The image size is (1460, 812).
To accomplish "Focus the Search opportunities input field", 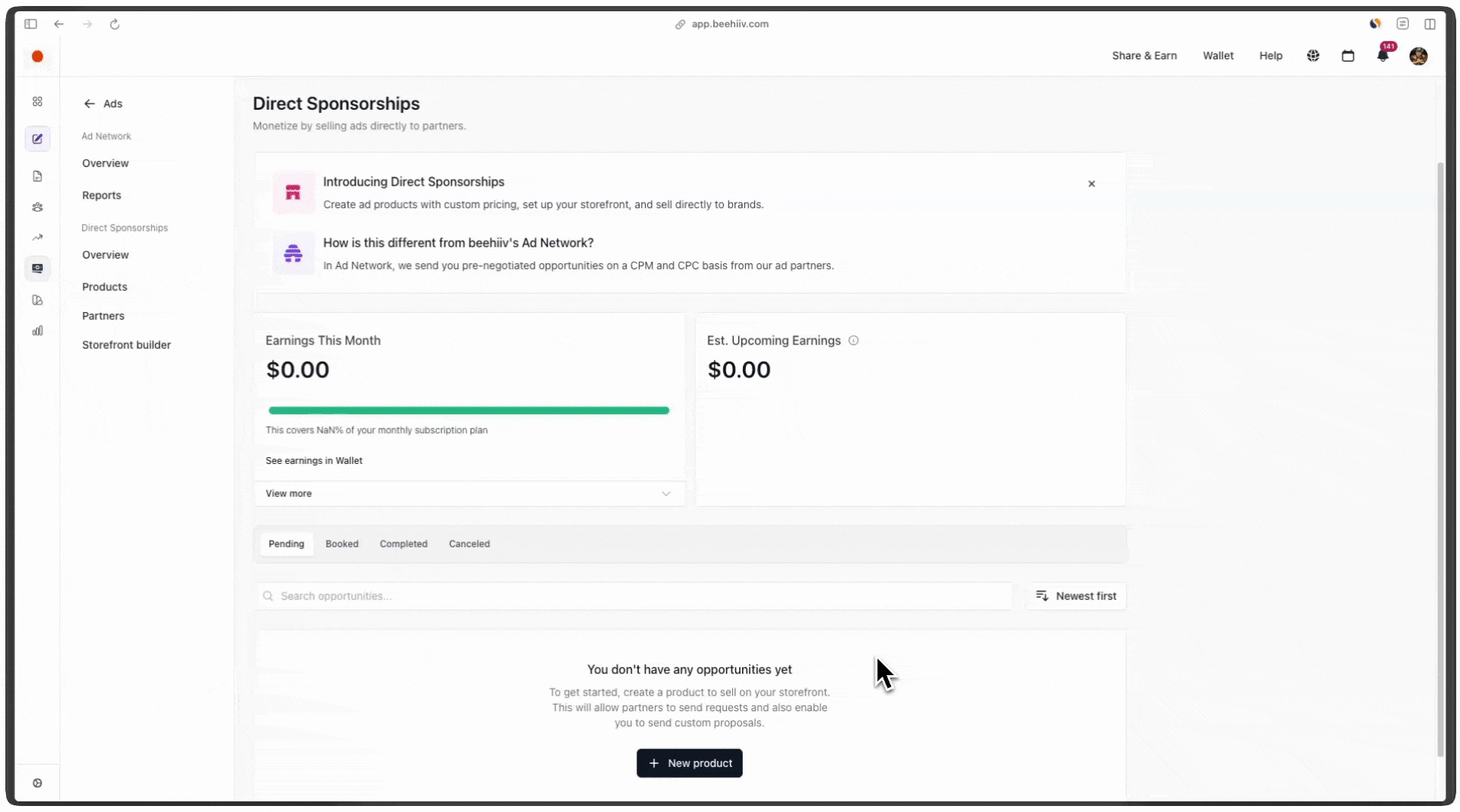I will point(634,595).
